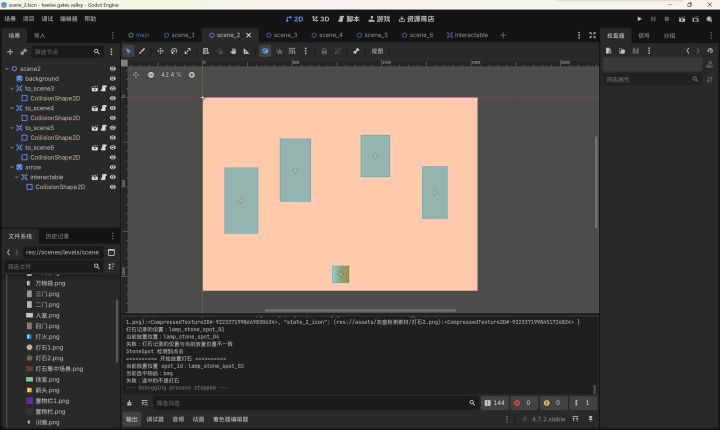Choose the Pan Mode hand tool
The height and width of the screenshot is (430, 720).
tap(233, 51)
